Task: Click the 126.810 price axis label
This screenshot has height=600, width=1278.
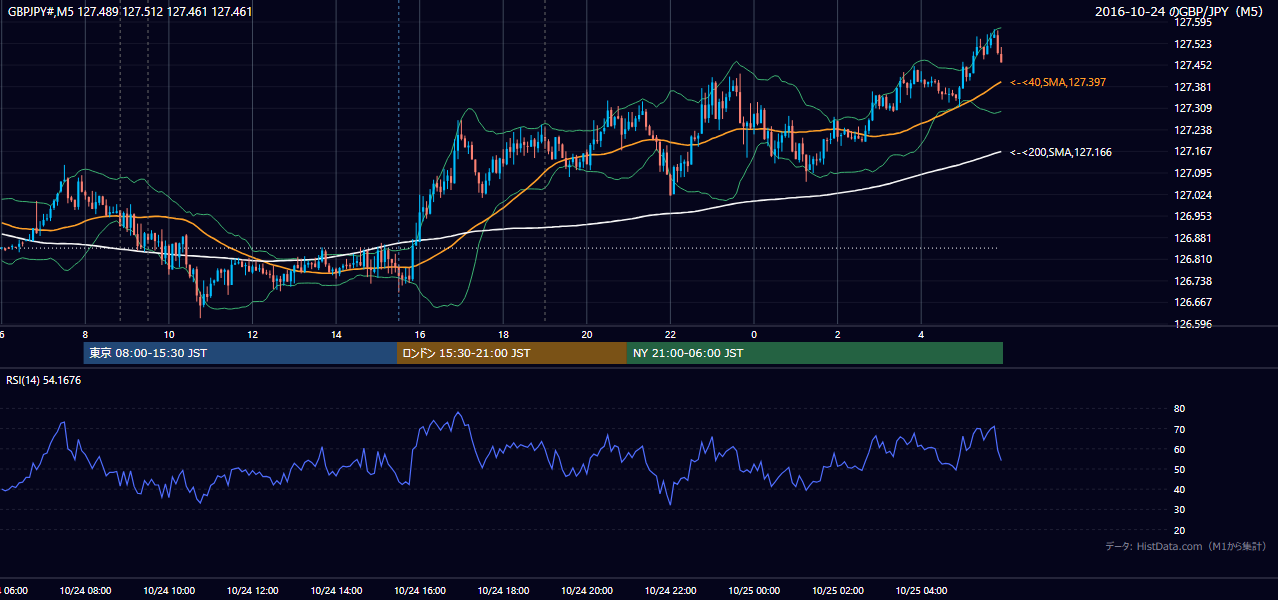Action: 1193,259
